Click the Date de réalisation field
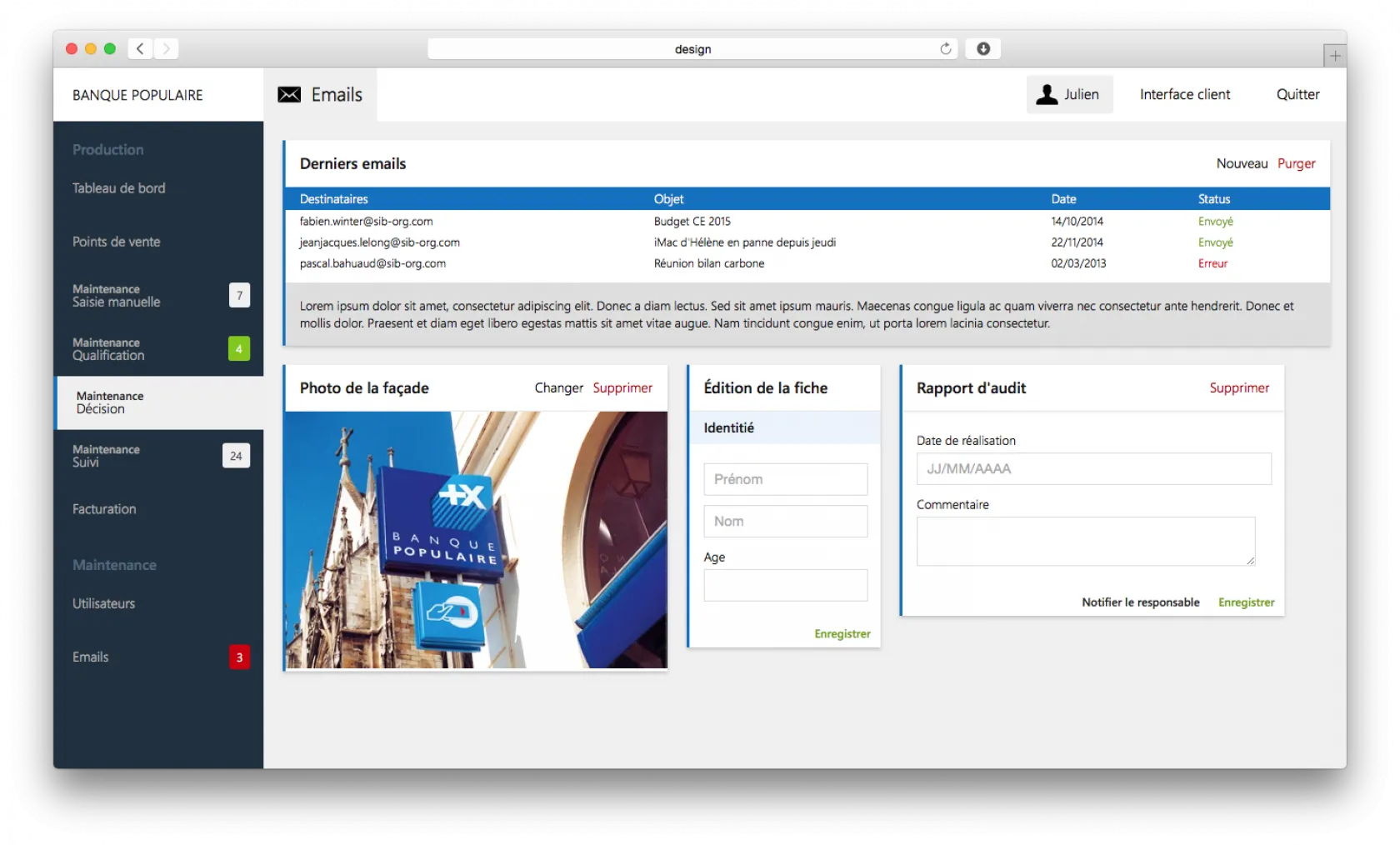Image resolution: width=1400 pixels, height=845 pixels. point(1093,469)
